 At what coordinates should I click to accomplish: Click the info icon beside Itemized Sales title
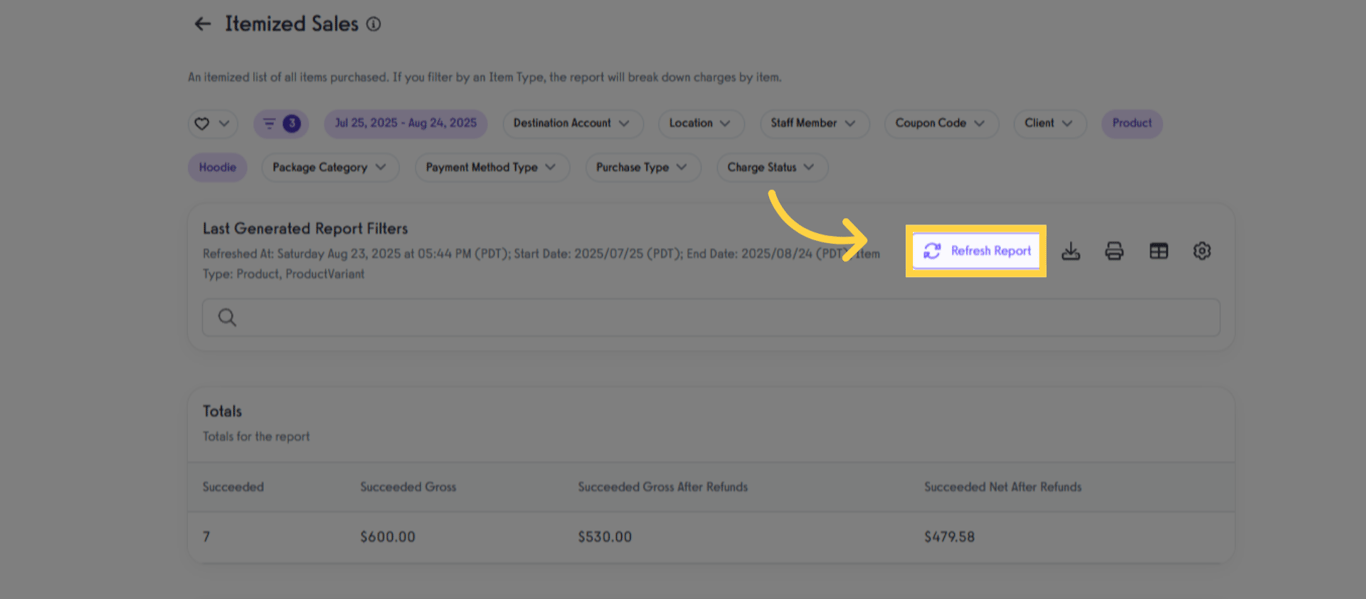point(373,24)
